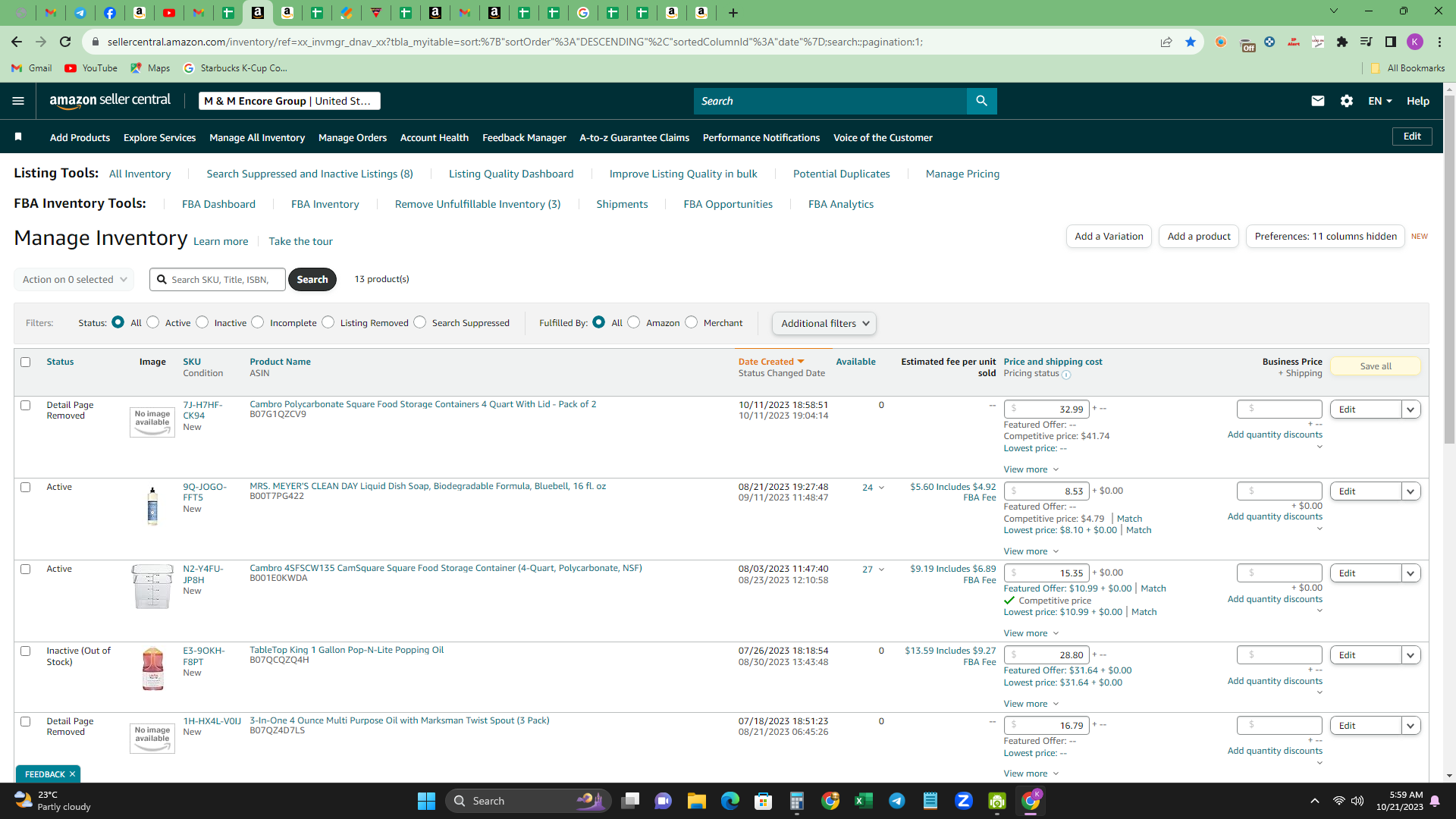Image resolution: width=1456 pixels, height=819 pixels.
Task: Expand View more for TableTop King row
Action: click(1031, 704)
